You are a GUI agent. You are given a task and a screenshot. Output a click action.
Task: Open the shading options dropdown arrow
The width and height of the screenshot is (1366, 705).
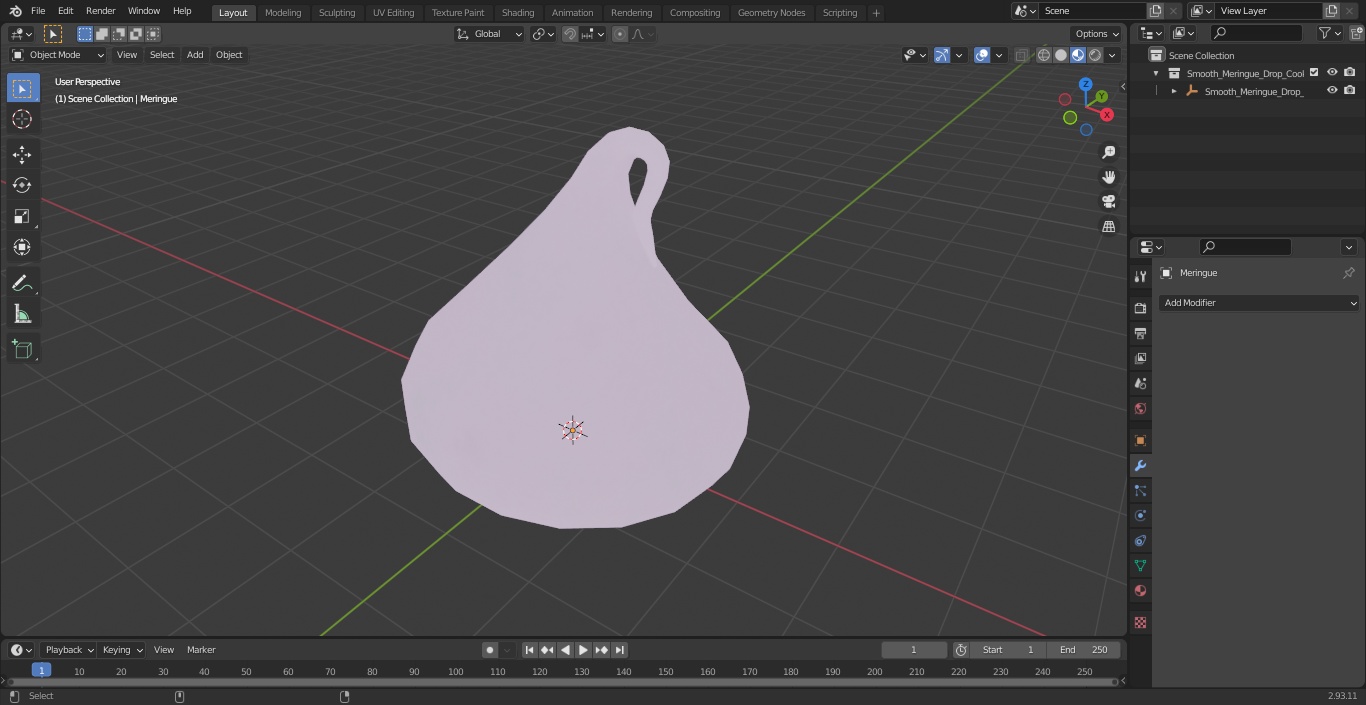point(1112,55)
